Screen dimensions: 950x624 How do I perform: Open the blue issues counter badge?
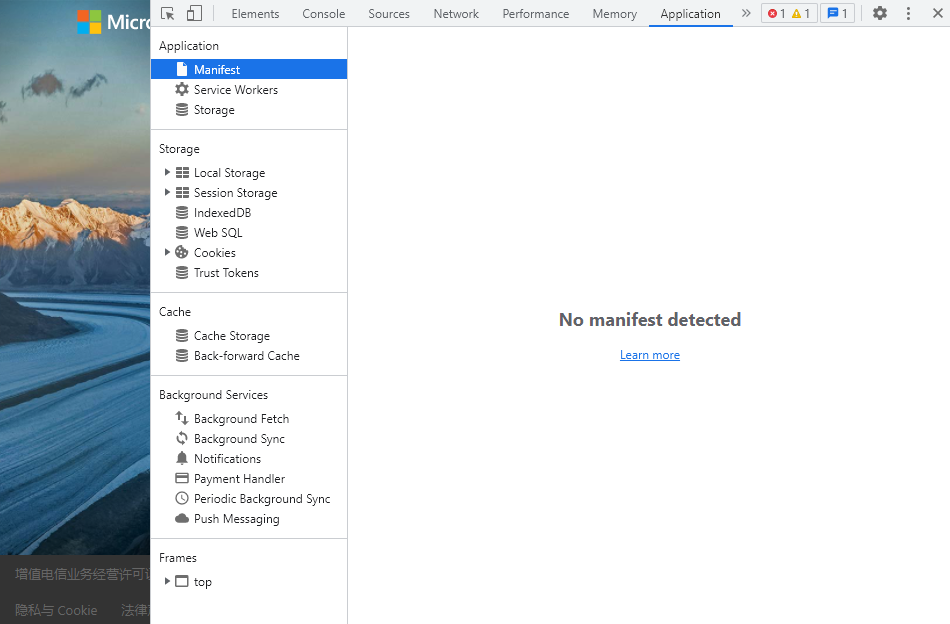837,14
